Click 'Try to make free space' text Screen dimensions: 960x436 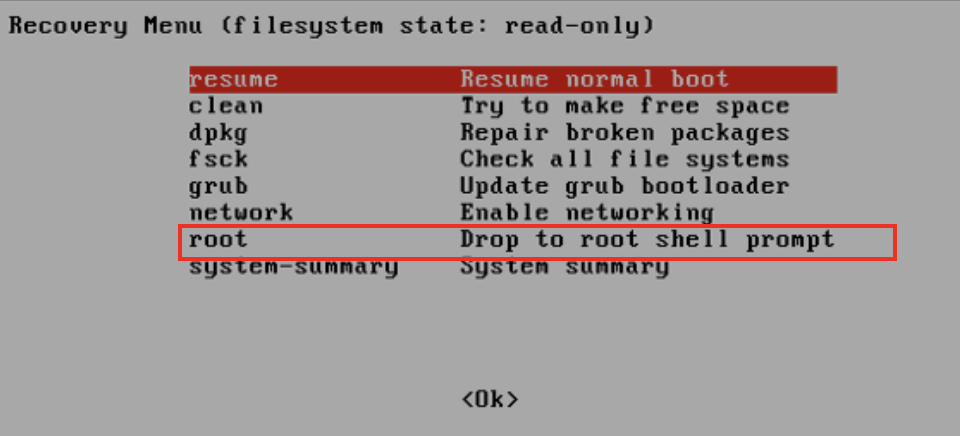point(624,106)
